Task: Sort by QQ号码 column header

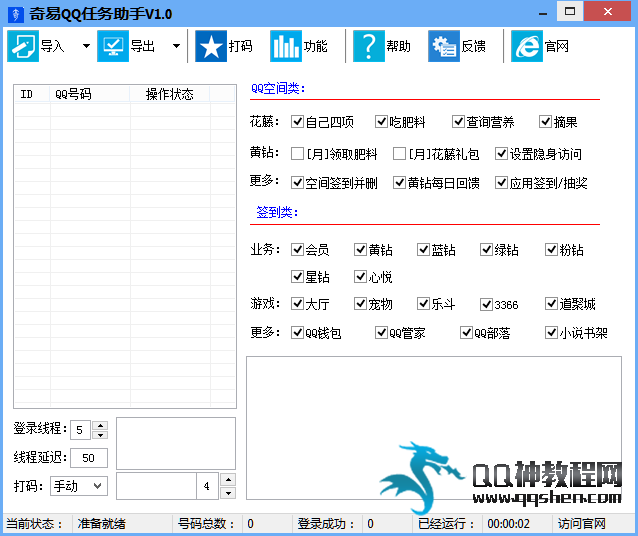Action: pyautogui.click(x=90, y=94)
